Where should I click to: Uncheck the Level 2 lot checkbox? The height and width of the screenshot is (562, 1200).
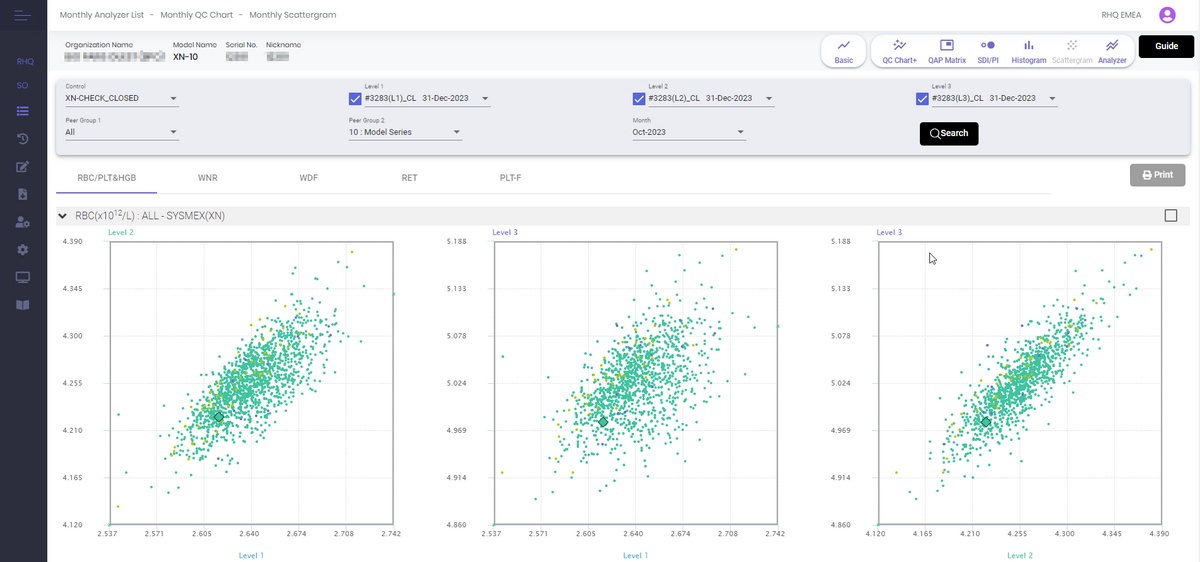click(x=640, y=99)
